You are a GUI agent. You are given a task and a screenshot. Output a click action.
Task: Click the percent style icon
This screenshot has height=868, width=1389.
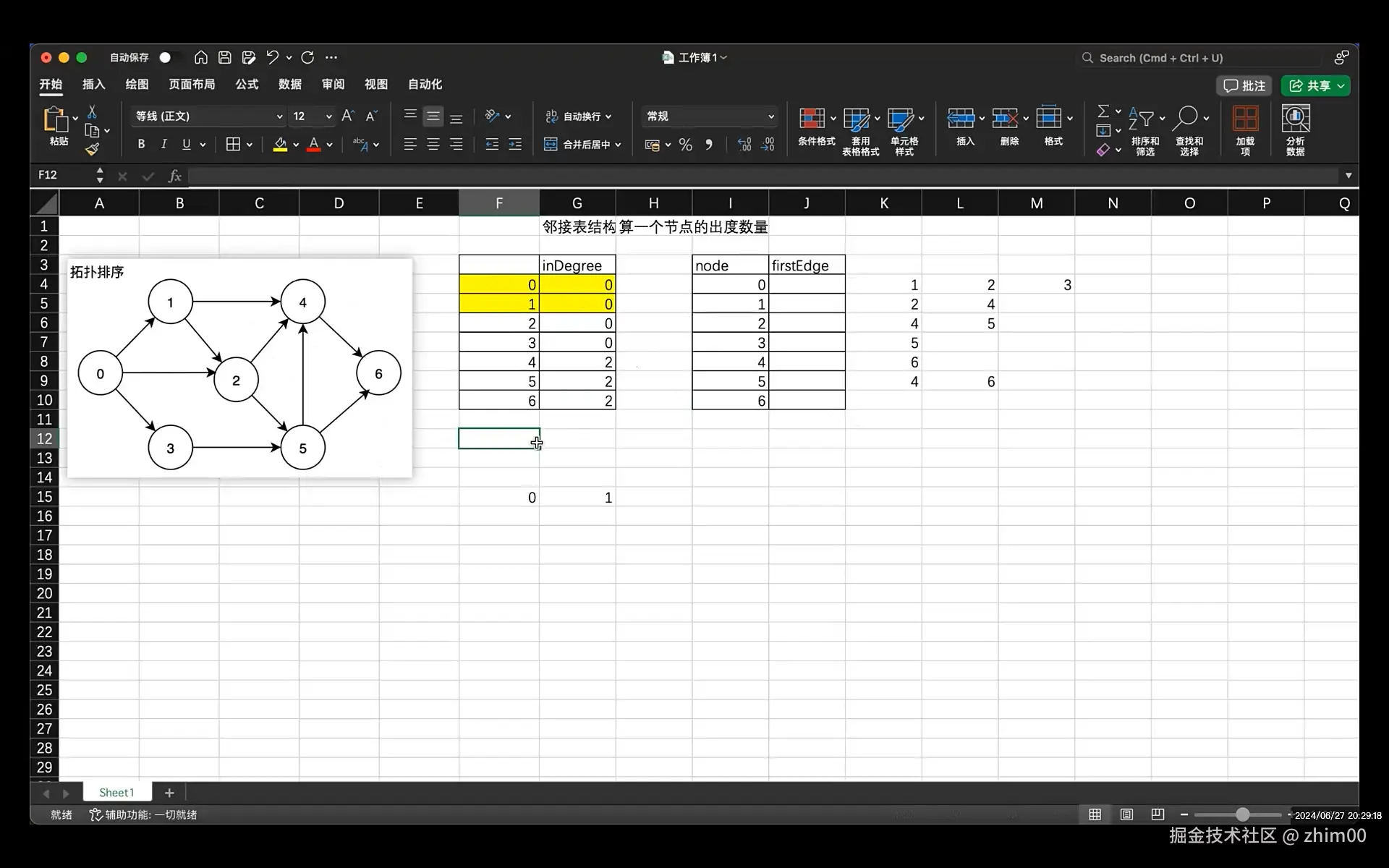(685, 145)
